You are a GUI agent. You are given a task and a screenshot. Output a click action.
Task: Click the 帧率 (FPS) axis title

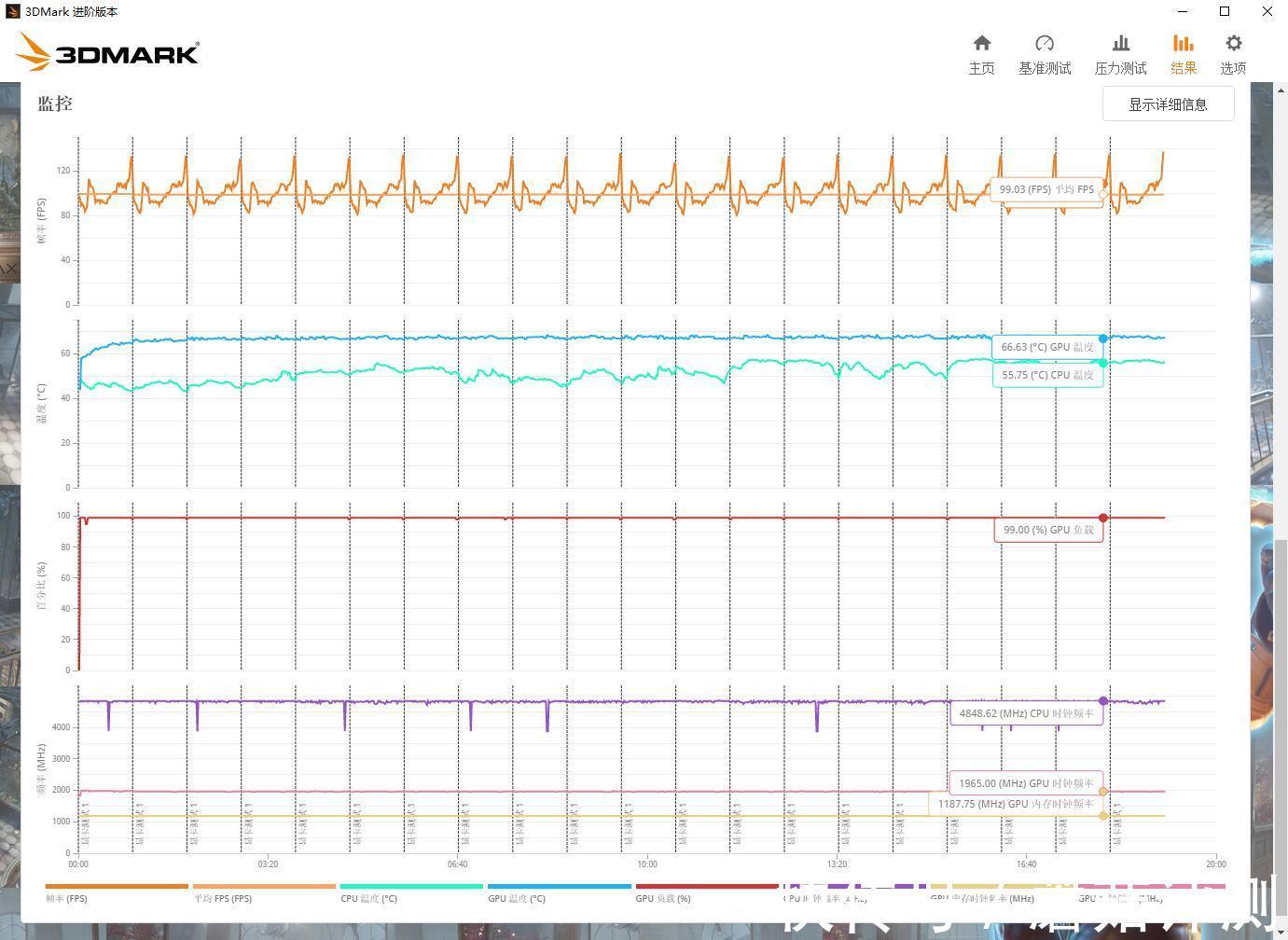pos(41,221)
